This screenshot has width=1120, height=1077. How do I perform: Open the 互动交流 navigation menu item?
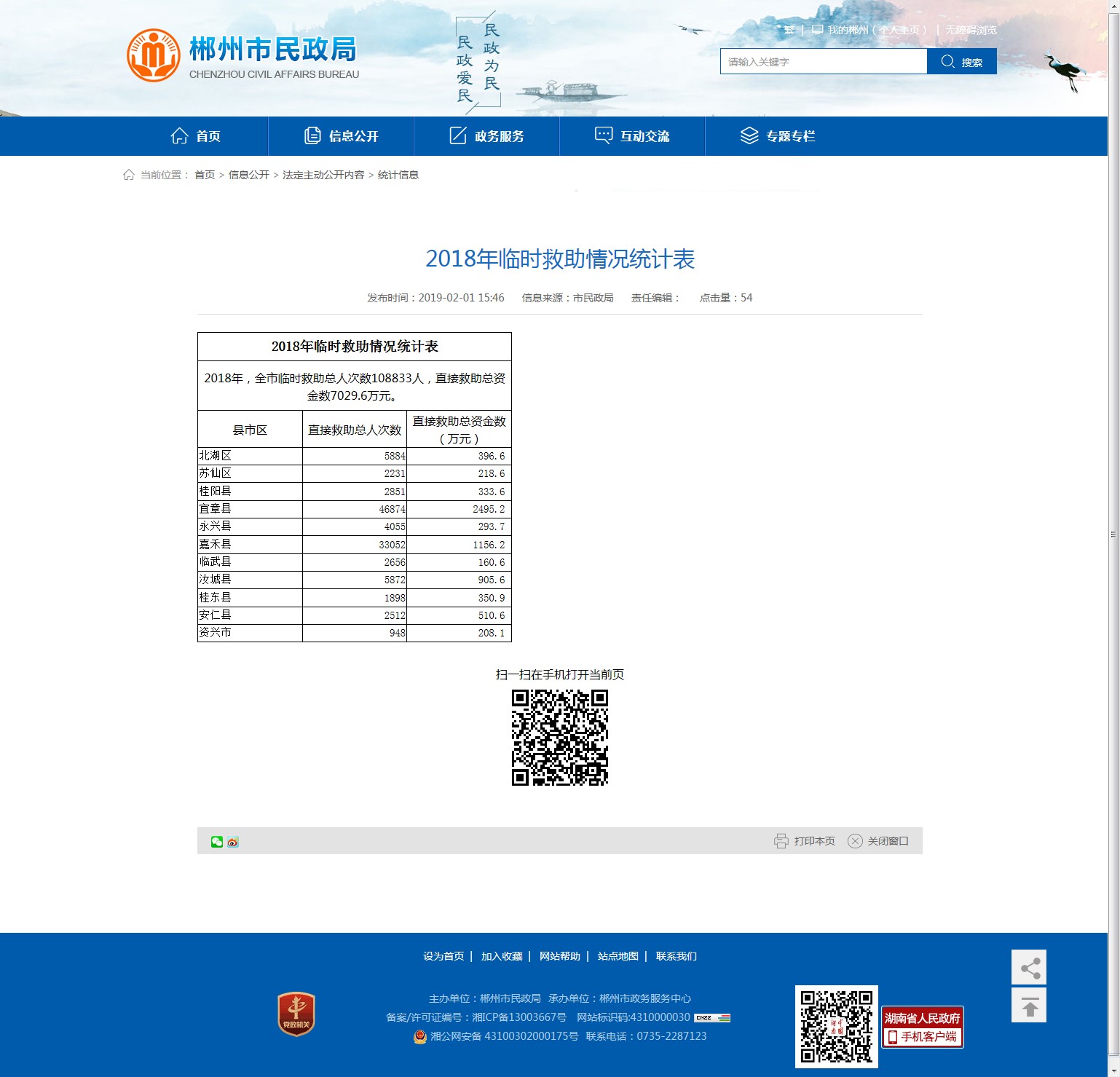[x=632, y=136]
